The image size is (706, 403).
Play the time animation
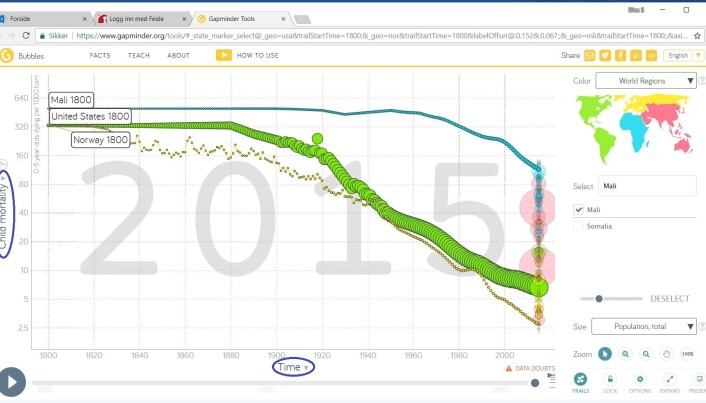12,382
